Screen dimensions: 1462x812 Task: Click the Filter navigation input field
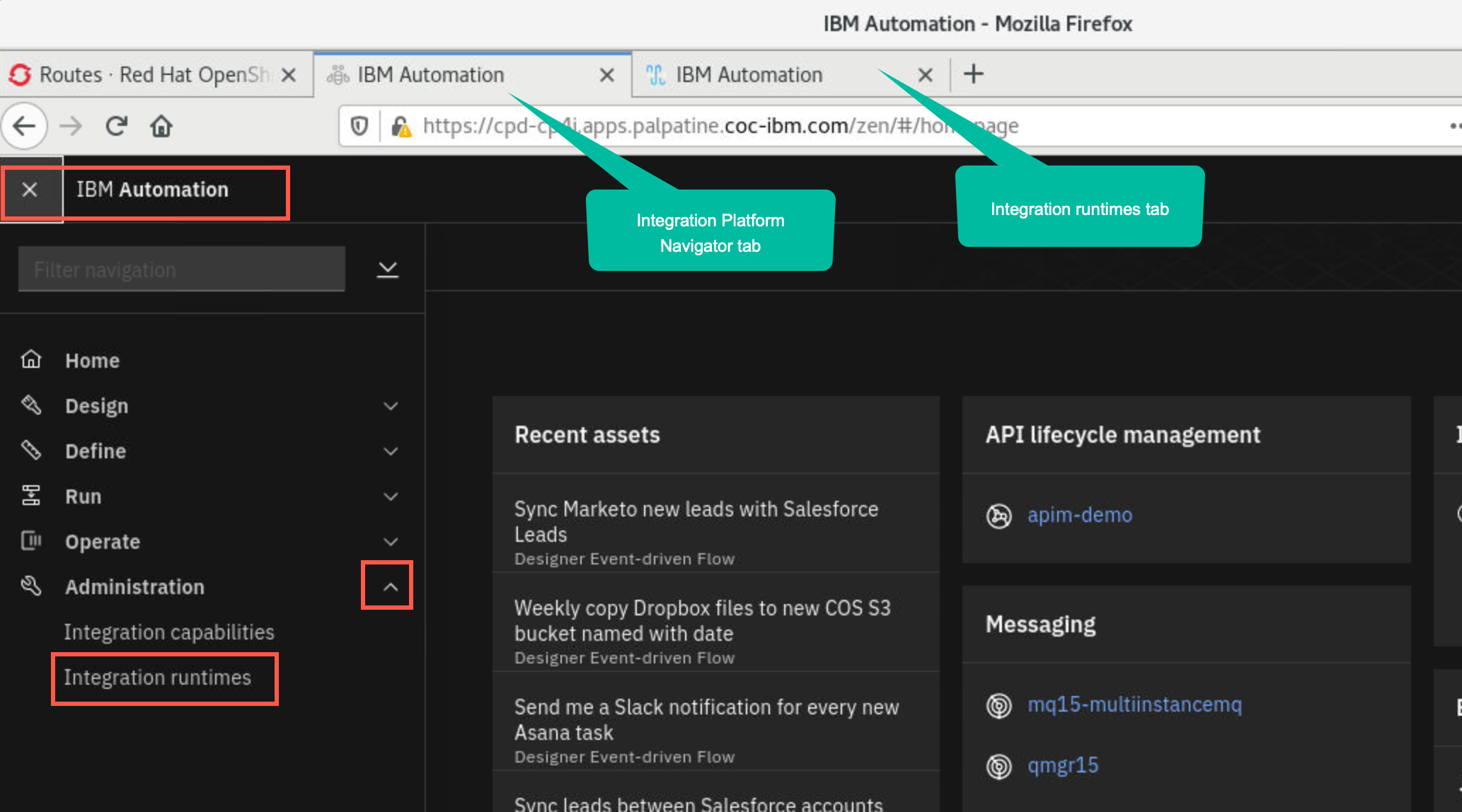(182, 269)
